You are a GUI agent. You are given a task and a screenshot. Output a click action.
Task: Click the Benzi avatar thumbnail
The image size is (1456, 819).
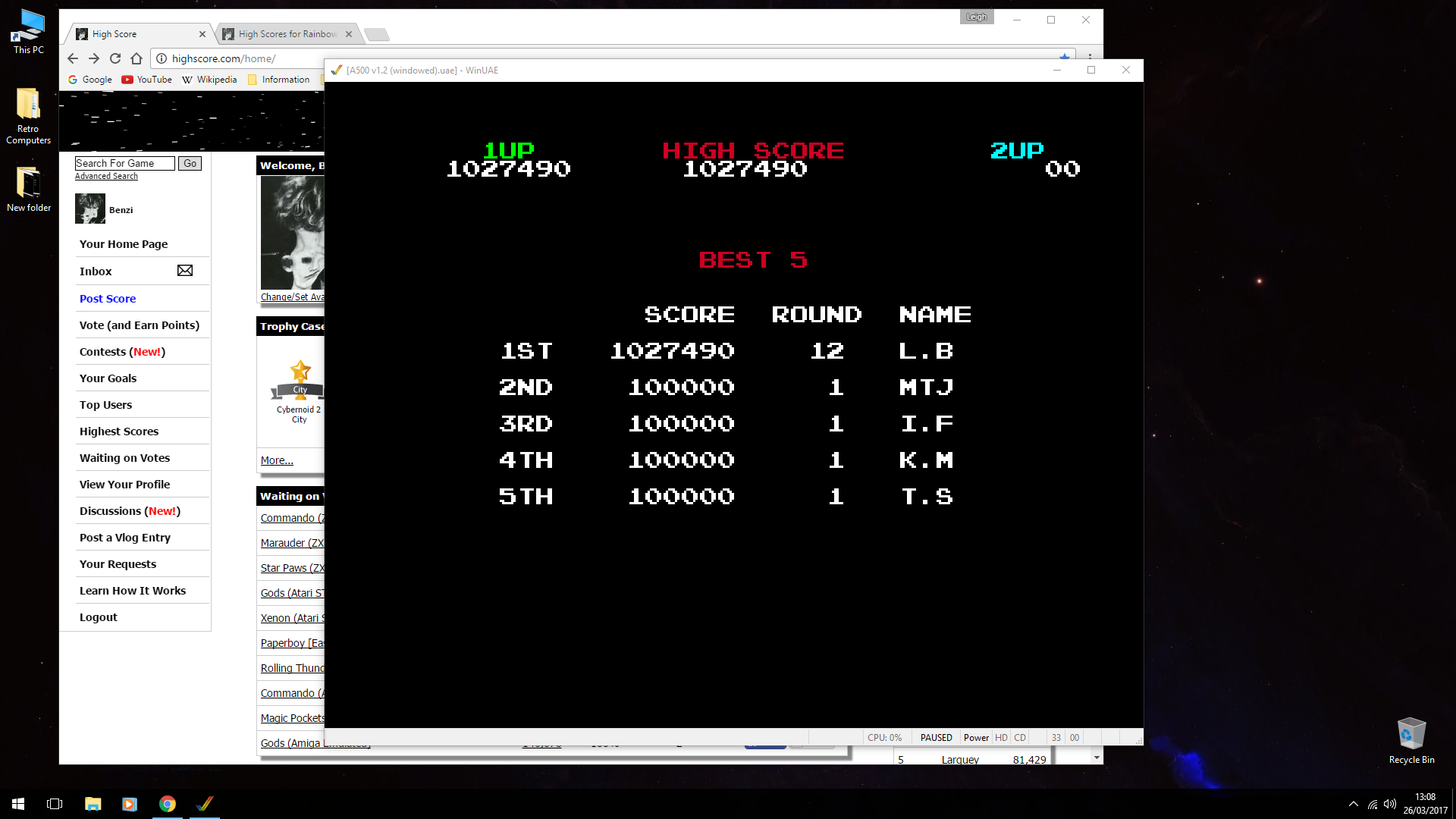click(x=90, y=209)
